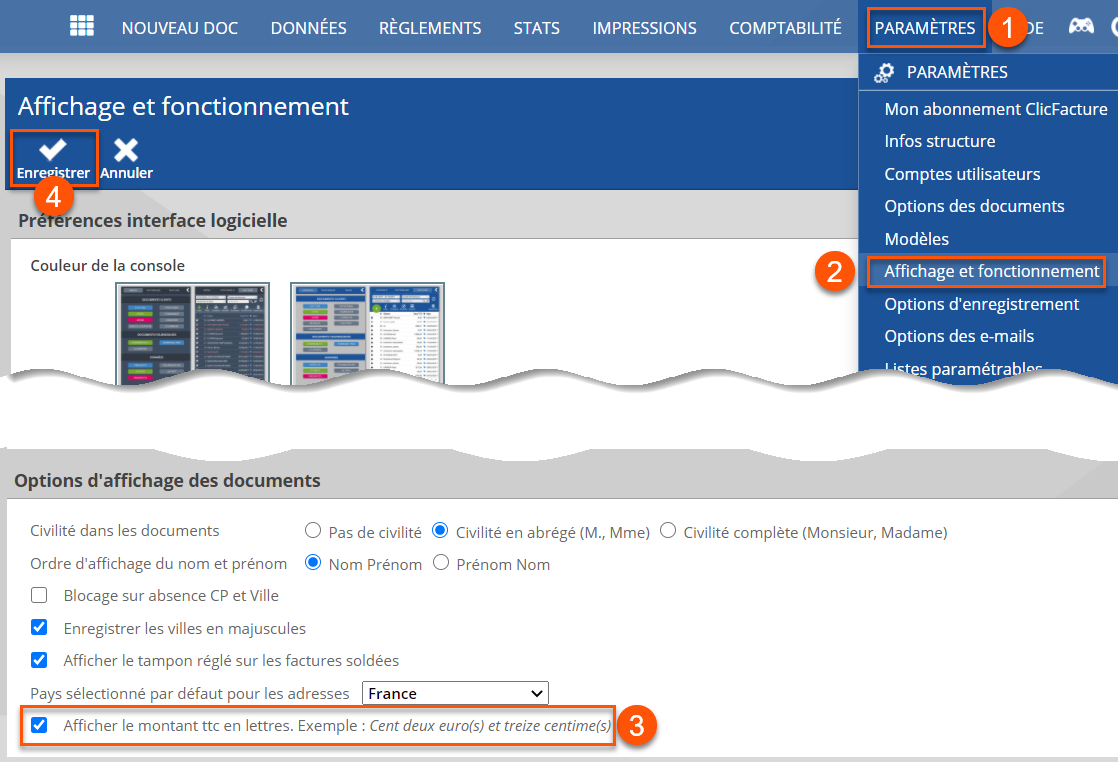Viewport: 1118px width, 762px height.
Task: Open the RÈGLEMENTS menu
Action: tap(430, 28)
